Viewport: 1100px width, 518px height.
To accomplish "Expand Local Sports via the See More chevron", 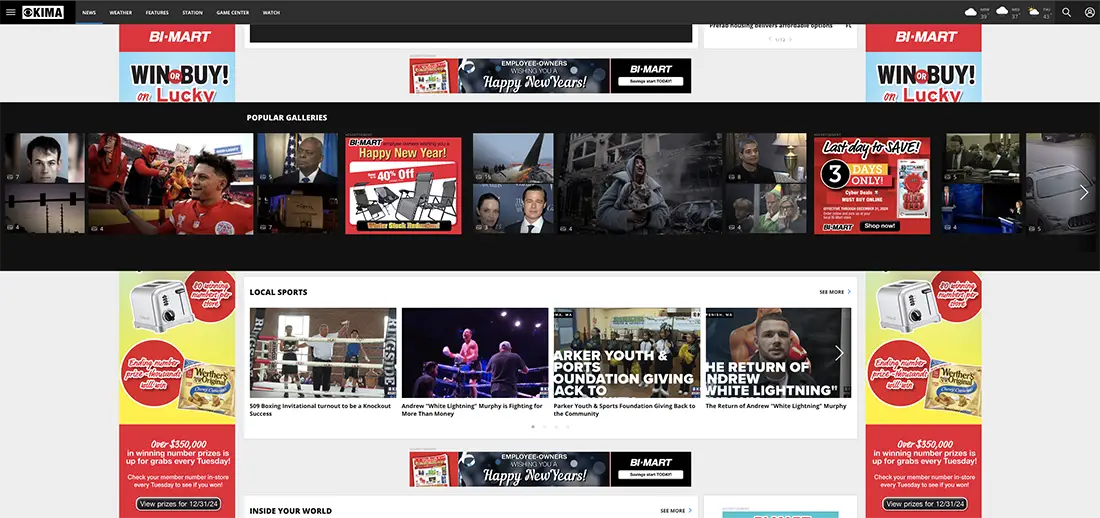I will [x=849, y=292].
